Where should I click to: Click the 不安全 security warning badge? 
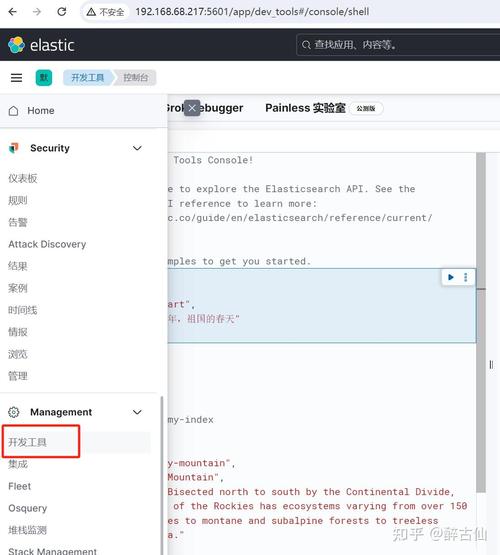tap(105, 12)
